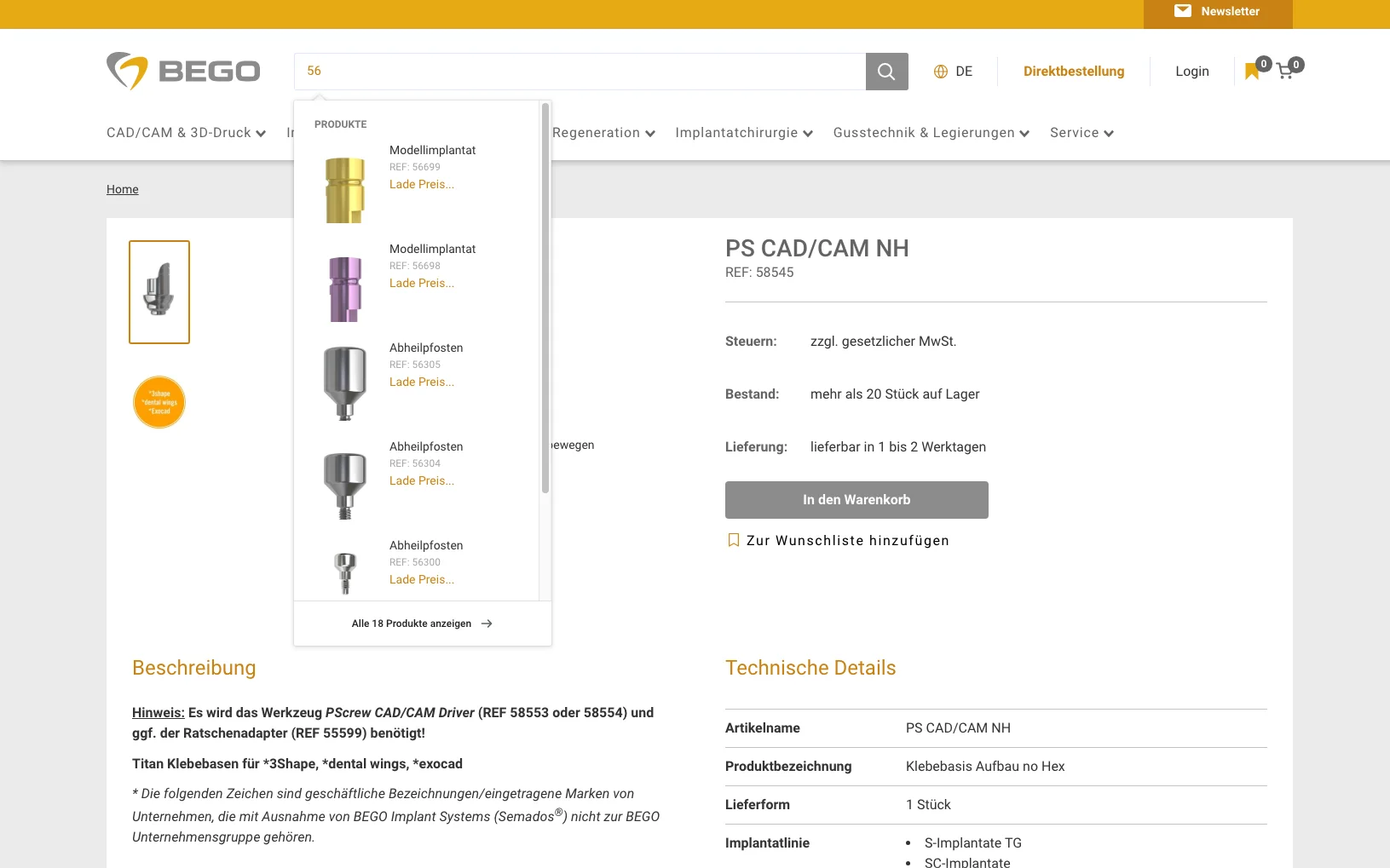Image resolution: width=1390 pixels, height=868 pixels.
Task: Click the zzgl. gesetzlicher MwSt. text
Action: pos(884,342)
